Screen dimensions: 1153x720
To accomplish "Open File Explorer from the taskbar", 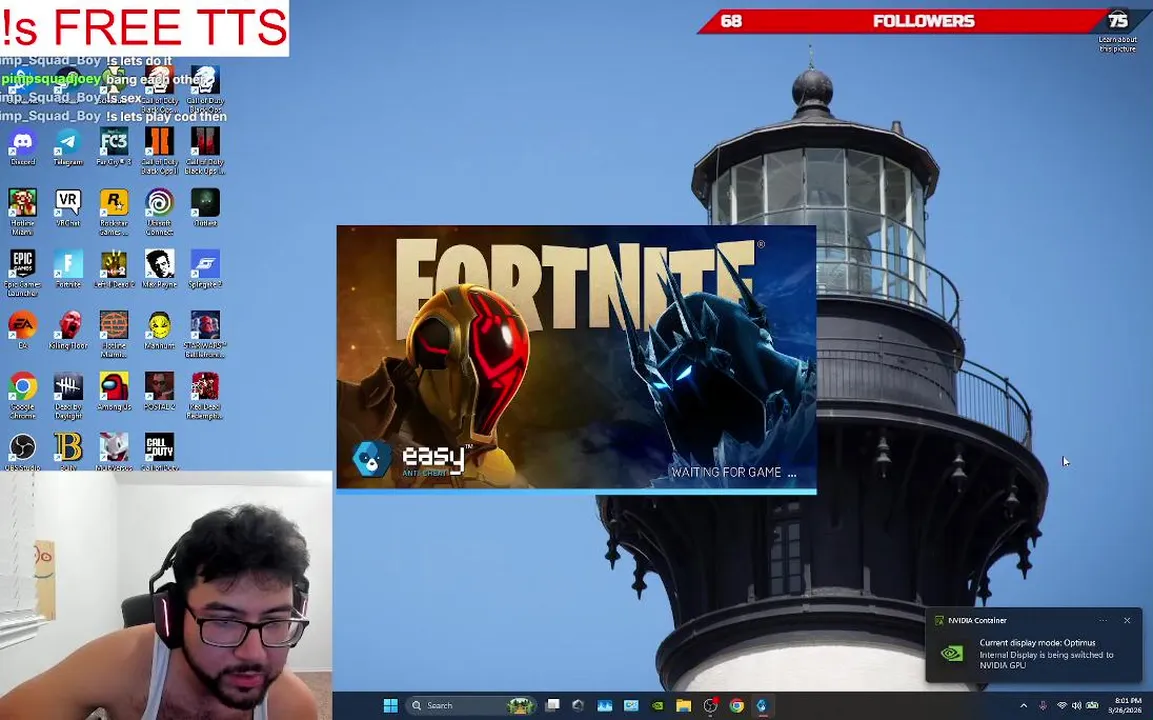I will pos(684,705).
